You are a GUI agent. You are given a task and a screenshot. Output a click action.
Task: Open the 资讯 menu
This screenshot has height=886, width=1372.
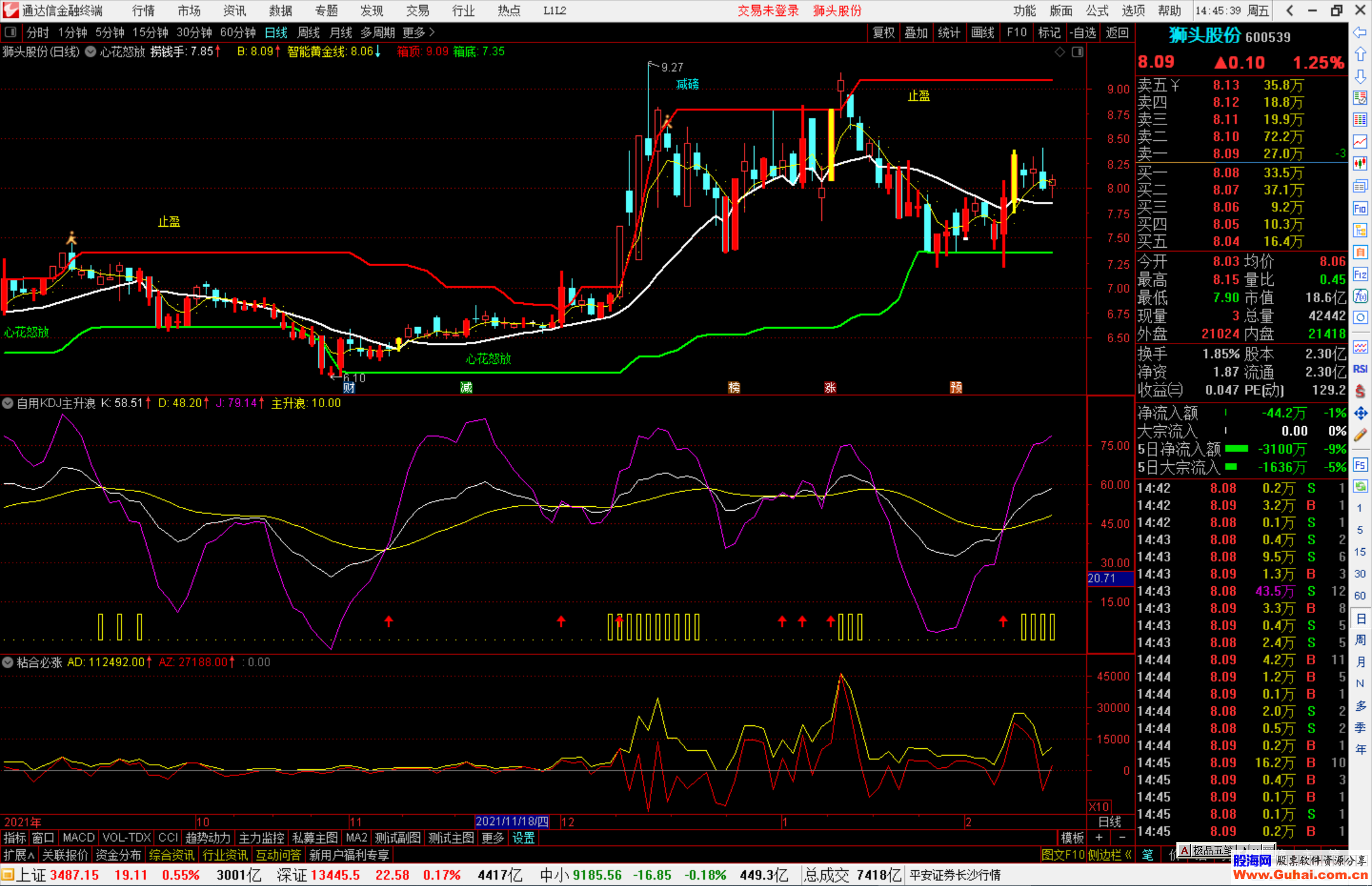coord(234,10)
